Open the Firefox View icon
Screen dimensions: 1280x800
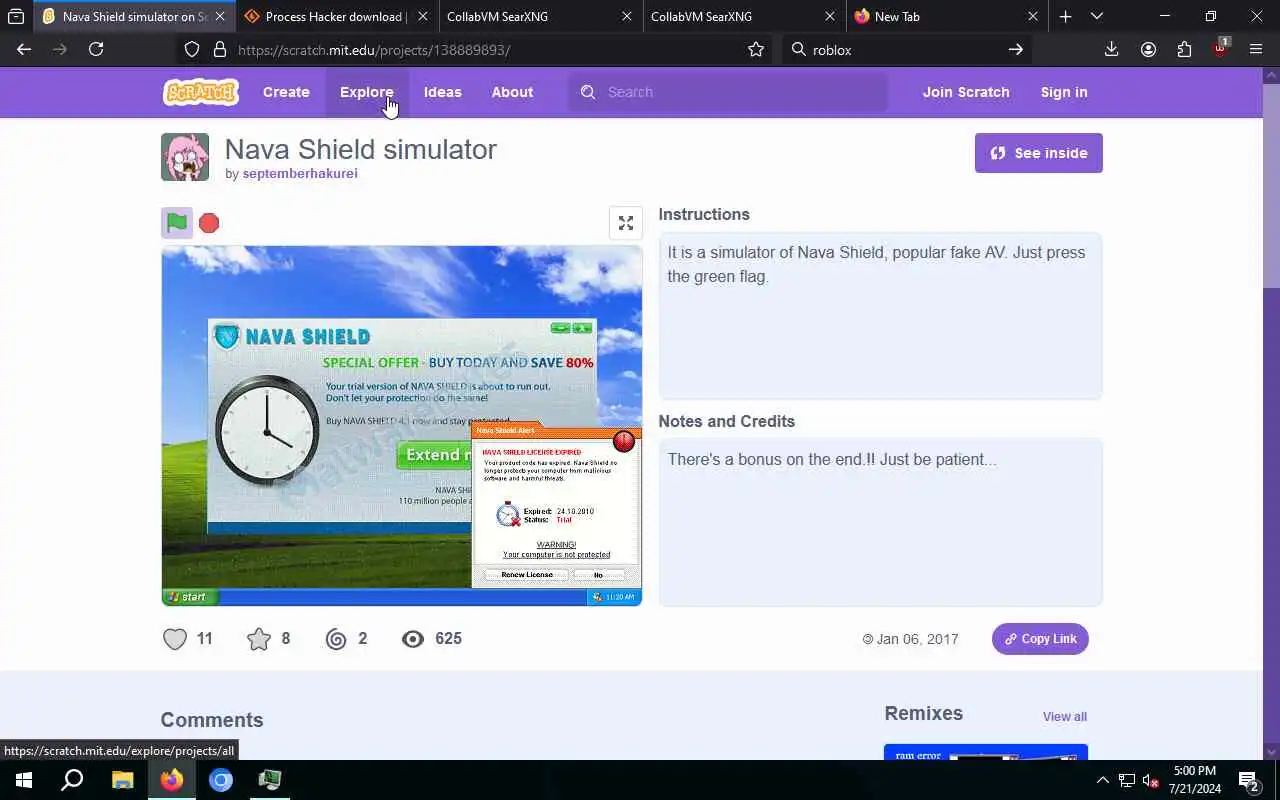[x=16, y=16]
